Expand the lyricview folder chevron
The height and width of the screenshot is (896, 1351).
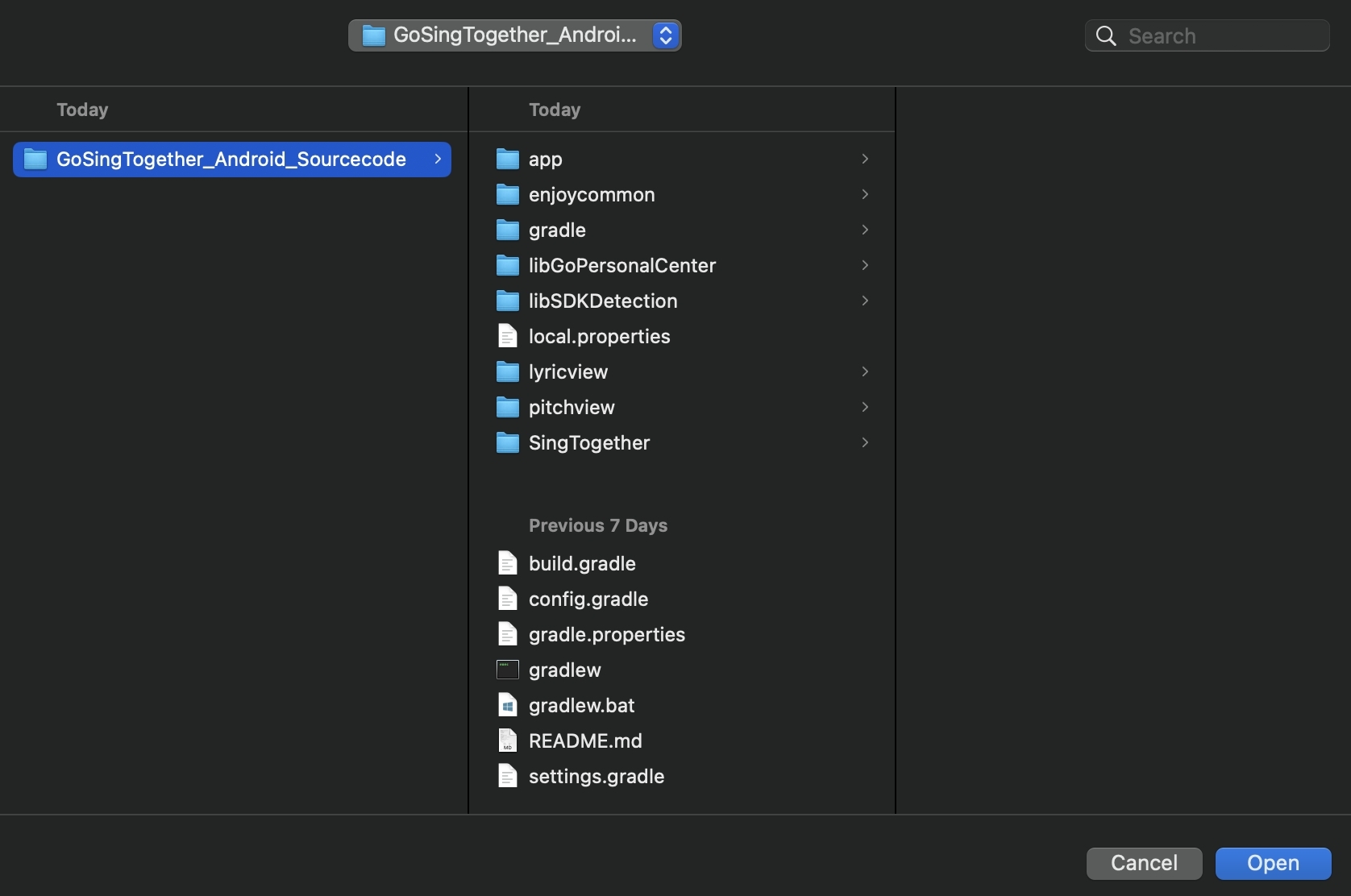point(865,371)
